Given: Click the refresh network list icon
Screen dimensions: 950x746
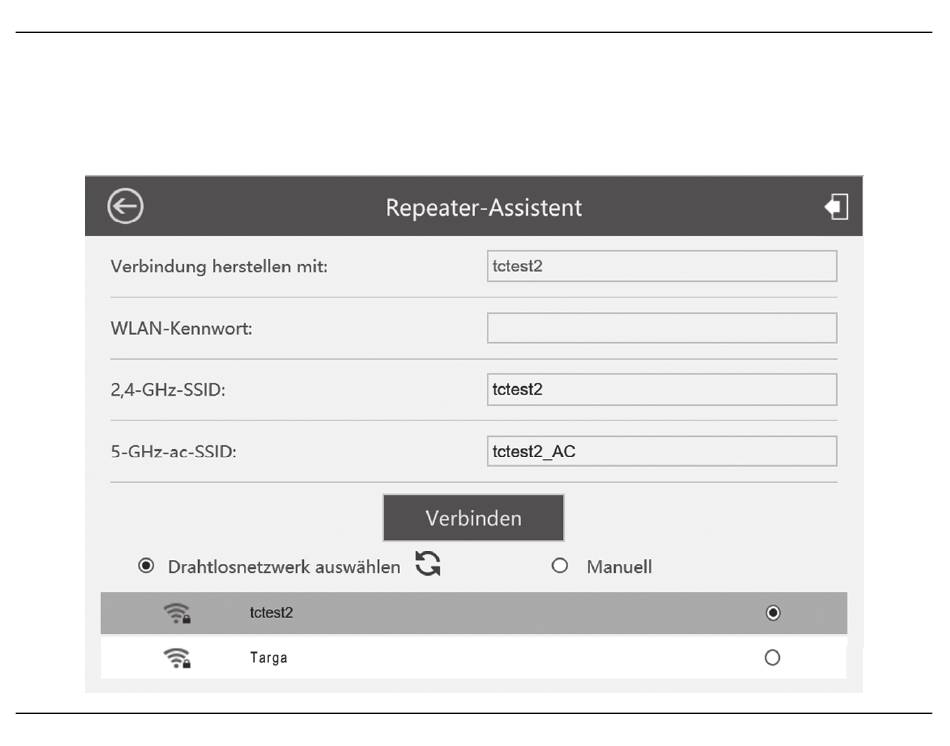Looking at the screenshot, I should click(428, 564).
